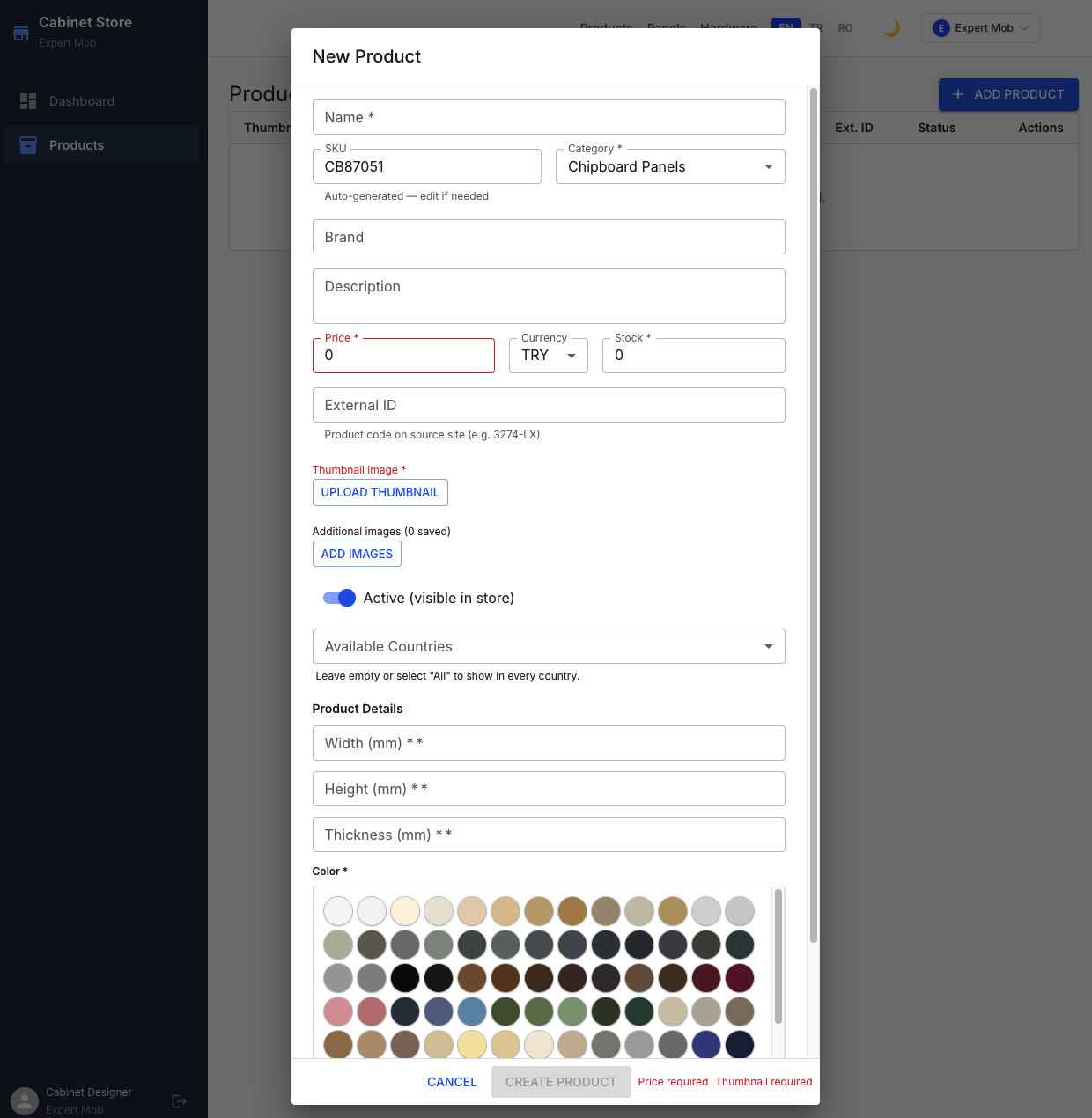The height and width of the screenshot is (1118, 1092).
Task: Click the 'Product Details' heading
Action: [358, 709]
